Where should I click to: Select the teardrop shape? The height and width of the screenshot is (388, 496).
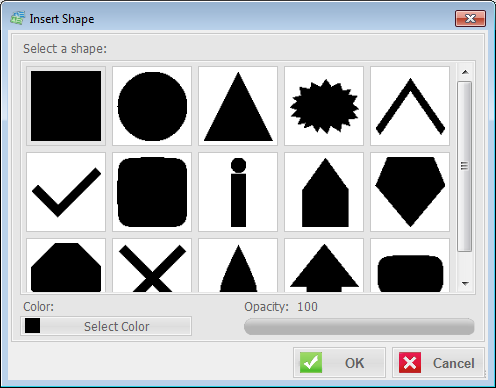pyautogui.click(x=238, y=265)
